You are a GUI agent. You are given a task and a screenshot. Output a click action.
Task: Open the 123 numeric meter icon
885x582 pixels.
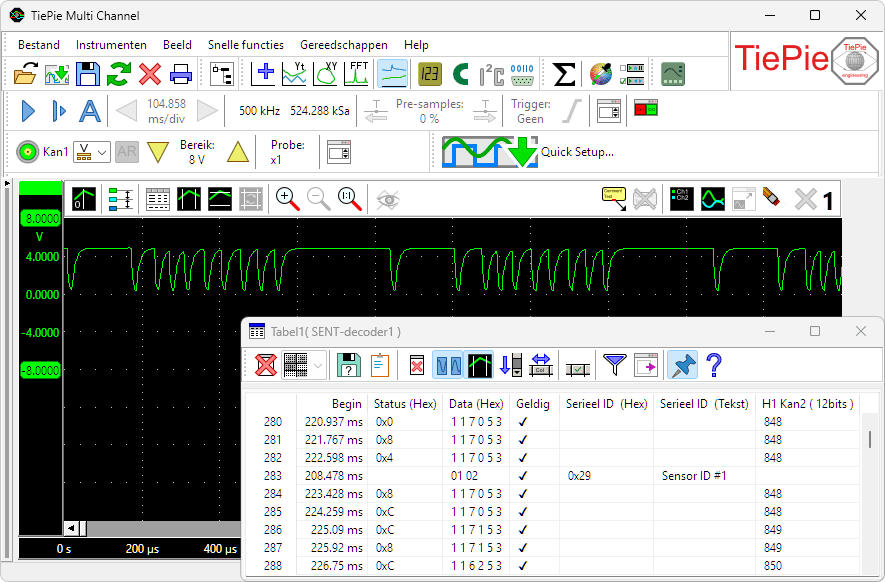point(430,74)
